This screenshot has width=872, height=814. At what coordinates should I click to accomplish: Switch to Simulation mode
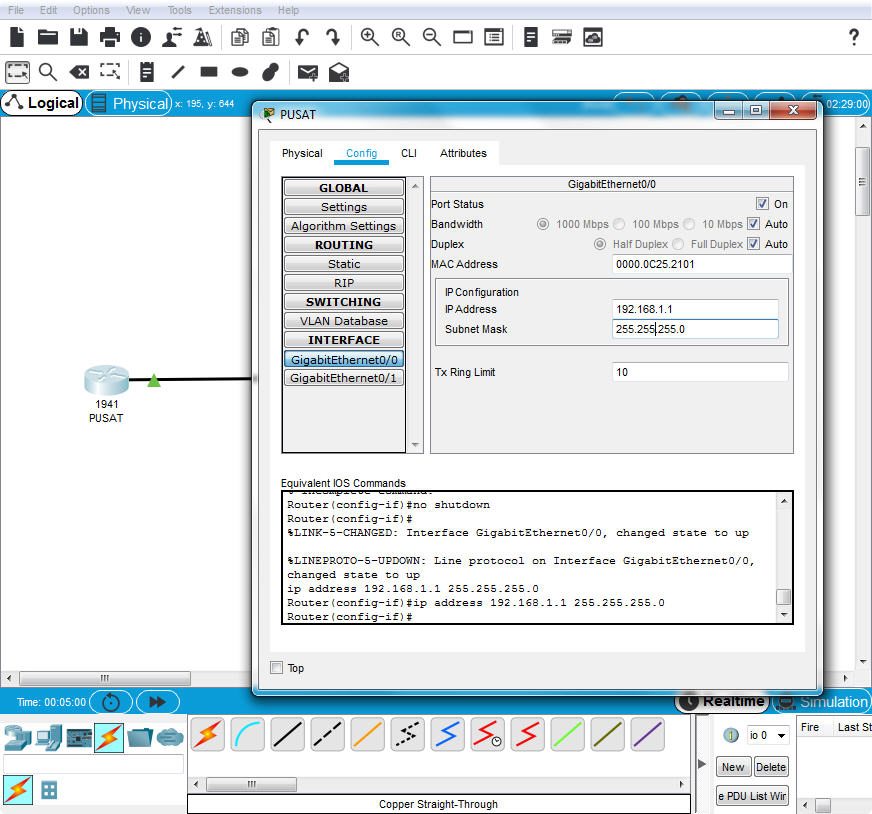coord(822,702)
